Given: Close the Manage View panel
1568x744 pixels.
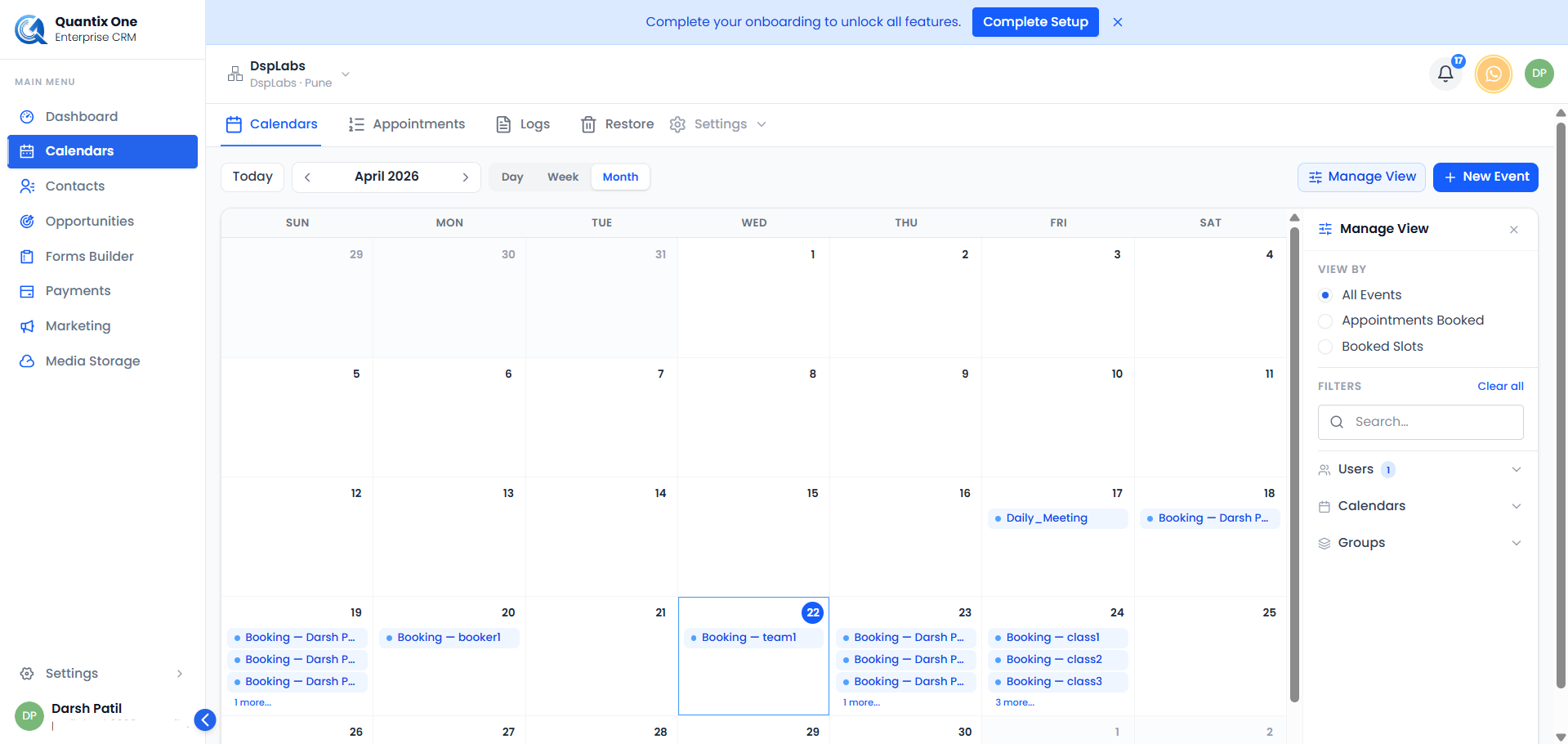Looking at the screenshot, I should tap(1514, 230).
